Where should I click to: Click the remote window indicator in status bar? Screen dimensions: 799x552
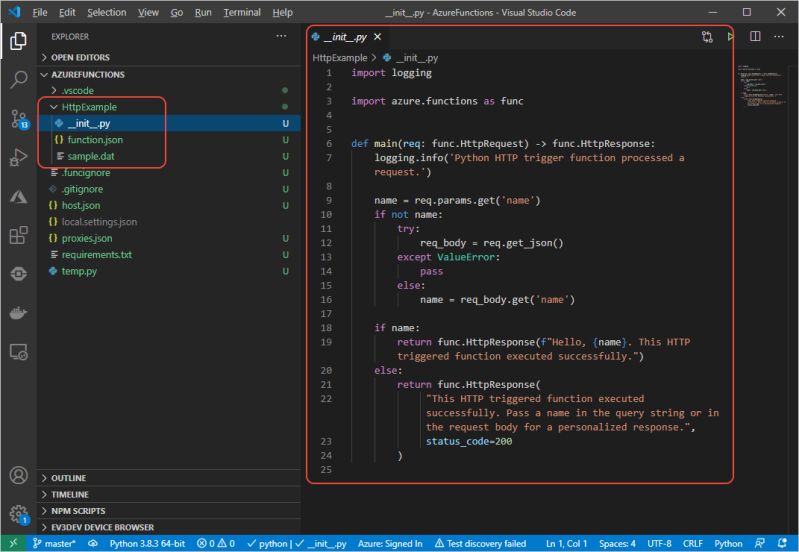(13, 543)
